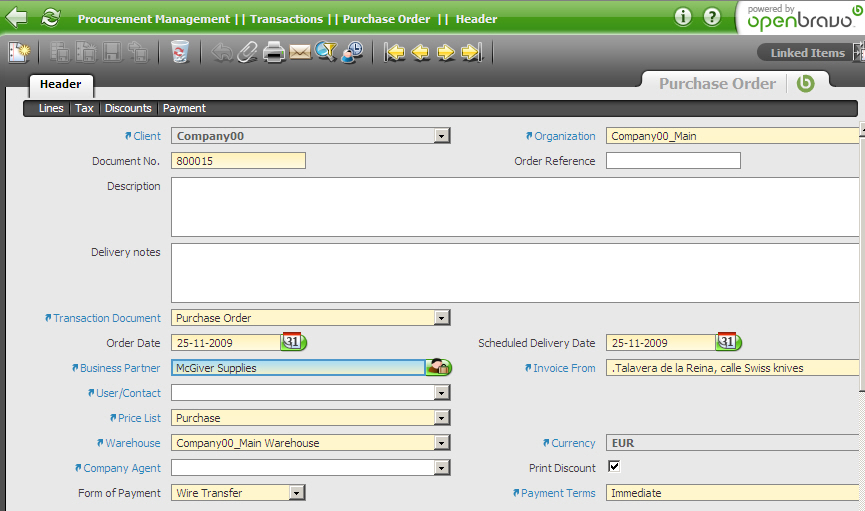The image size is (865, 511).
Task: Open attachments with the paperclip icon
Action: pyautogui.click(x=247, y=52)
